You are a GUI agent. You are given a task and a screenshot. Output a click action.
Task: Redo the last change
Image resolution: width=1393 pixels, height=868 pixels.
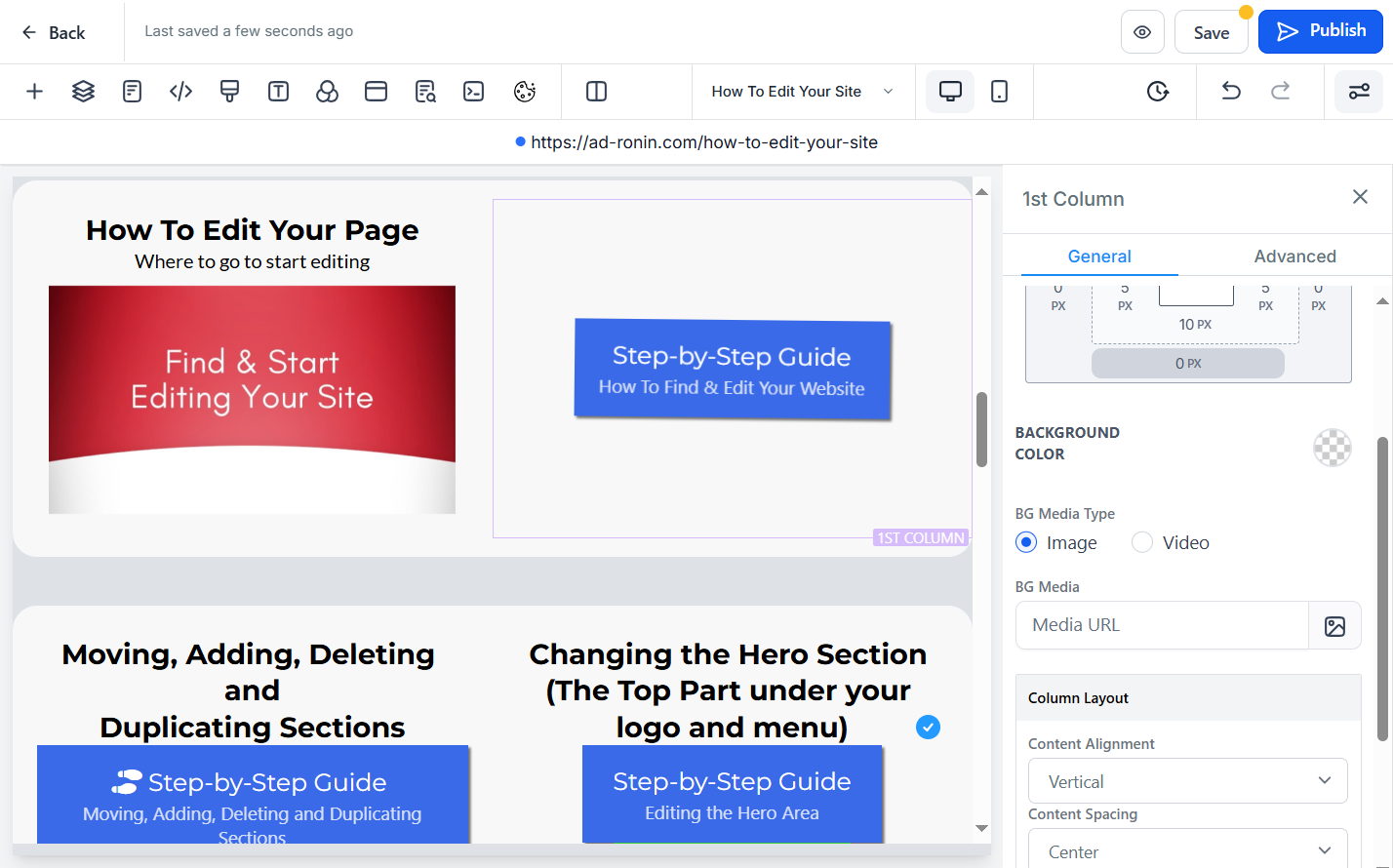1281,92
